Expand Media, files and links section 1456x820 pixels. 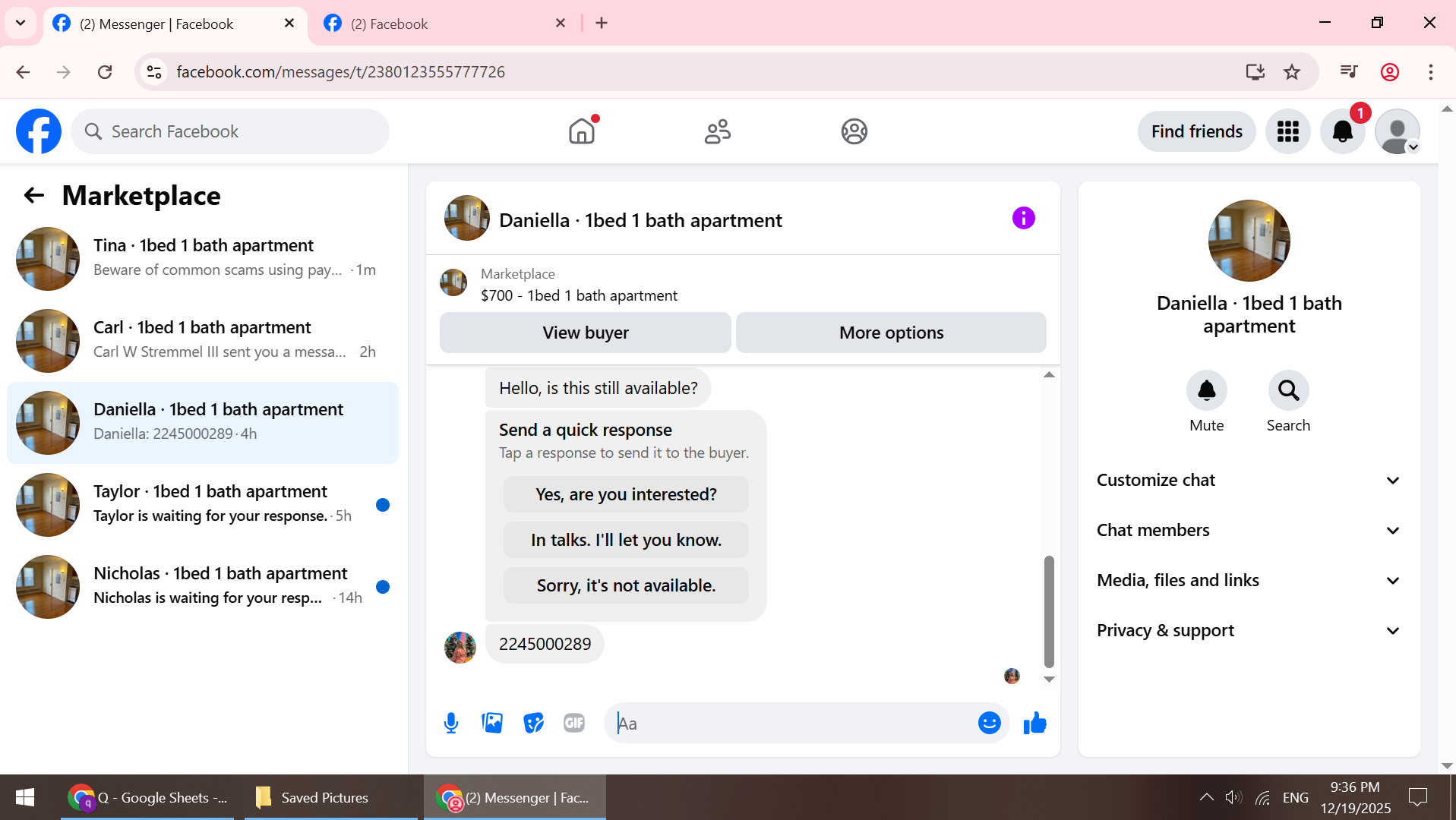coord(1249,580)
